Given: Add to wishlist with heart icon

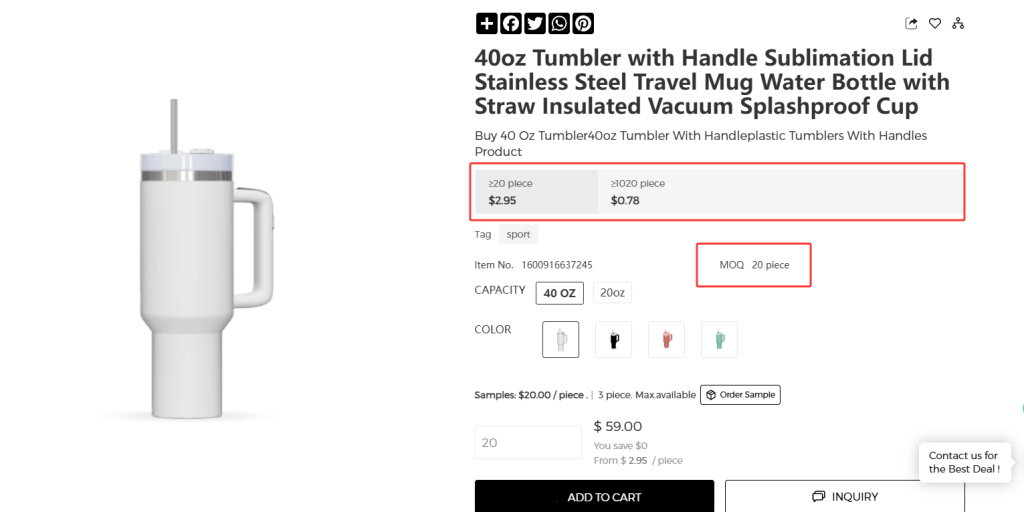Looking at the screenshot, I should pyautogui.click(x=935, y=24).
